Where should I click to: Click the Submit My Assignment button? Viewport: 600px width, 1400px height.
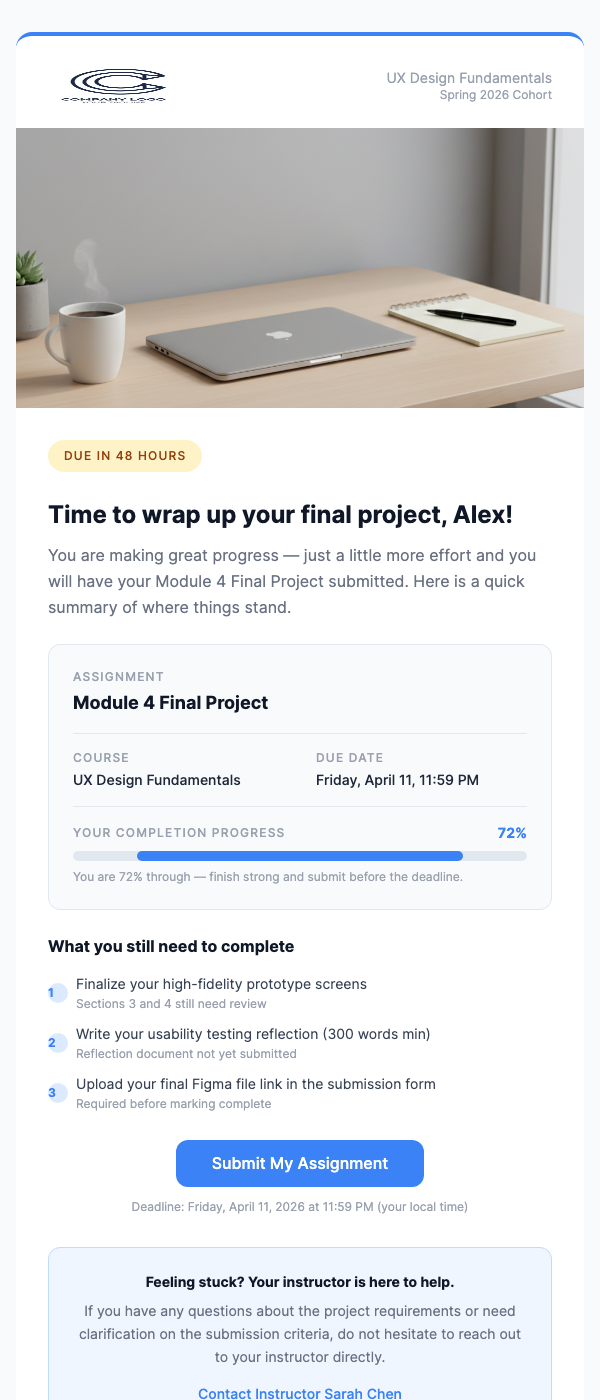(x=300, y=1163)
